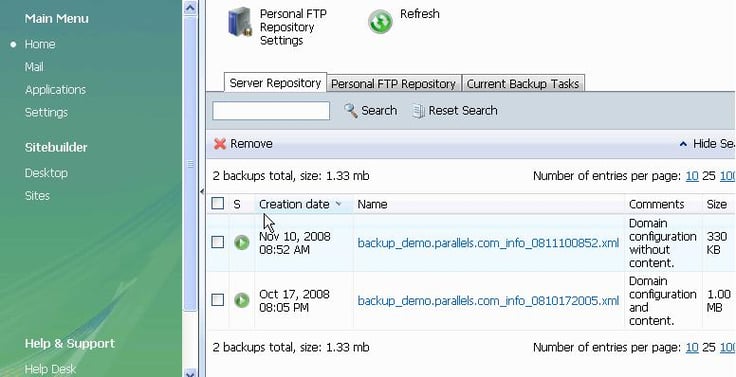Set bottom entries per page to 10

[692, 347]
